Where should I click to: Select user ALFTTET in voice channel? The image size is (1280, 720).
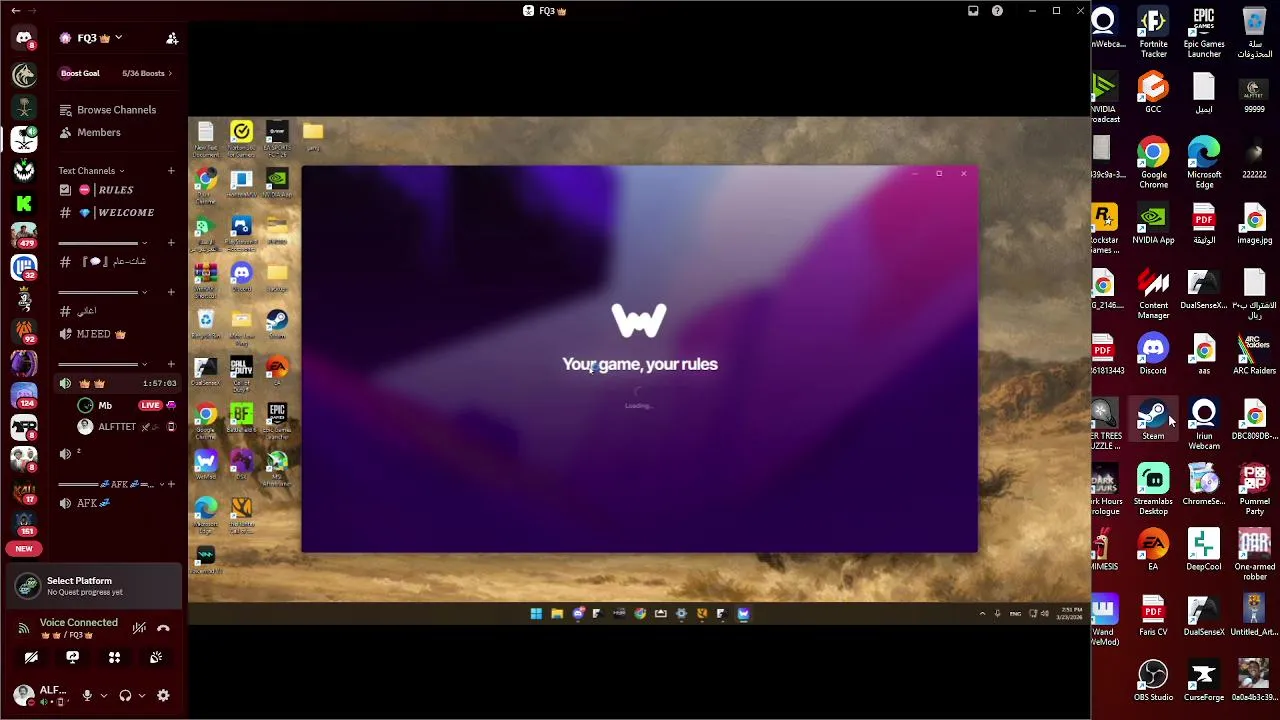click(x=125, y=427)
